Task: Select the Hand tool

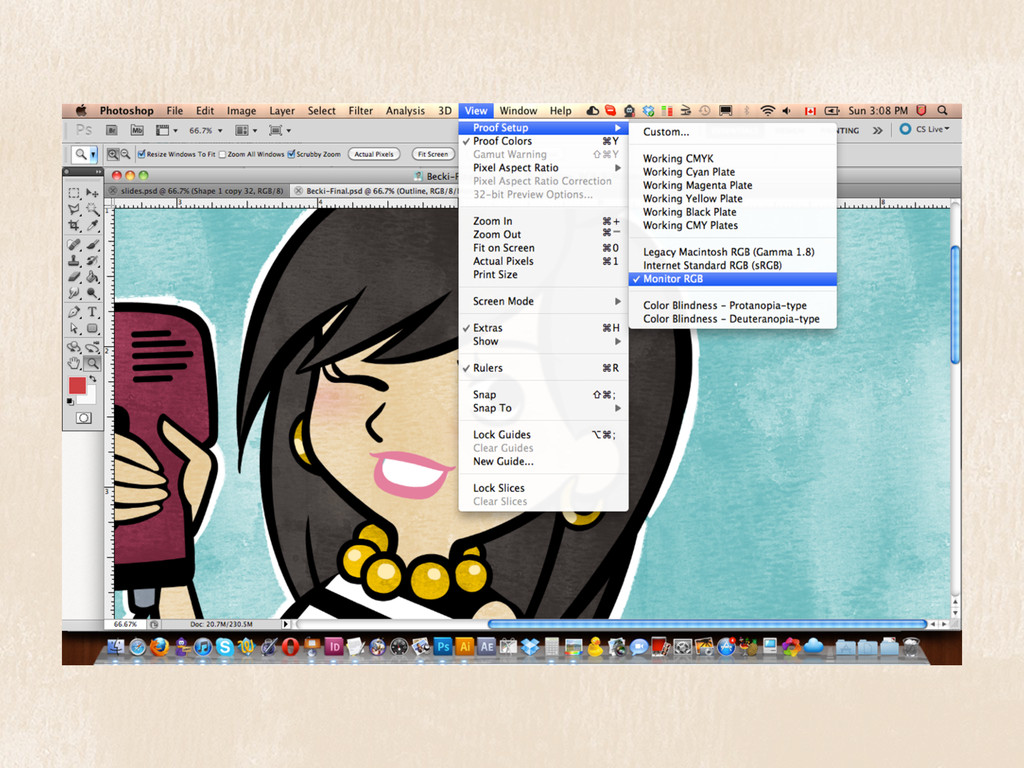Action: click(74, 363)
